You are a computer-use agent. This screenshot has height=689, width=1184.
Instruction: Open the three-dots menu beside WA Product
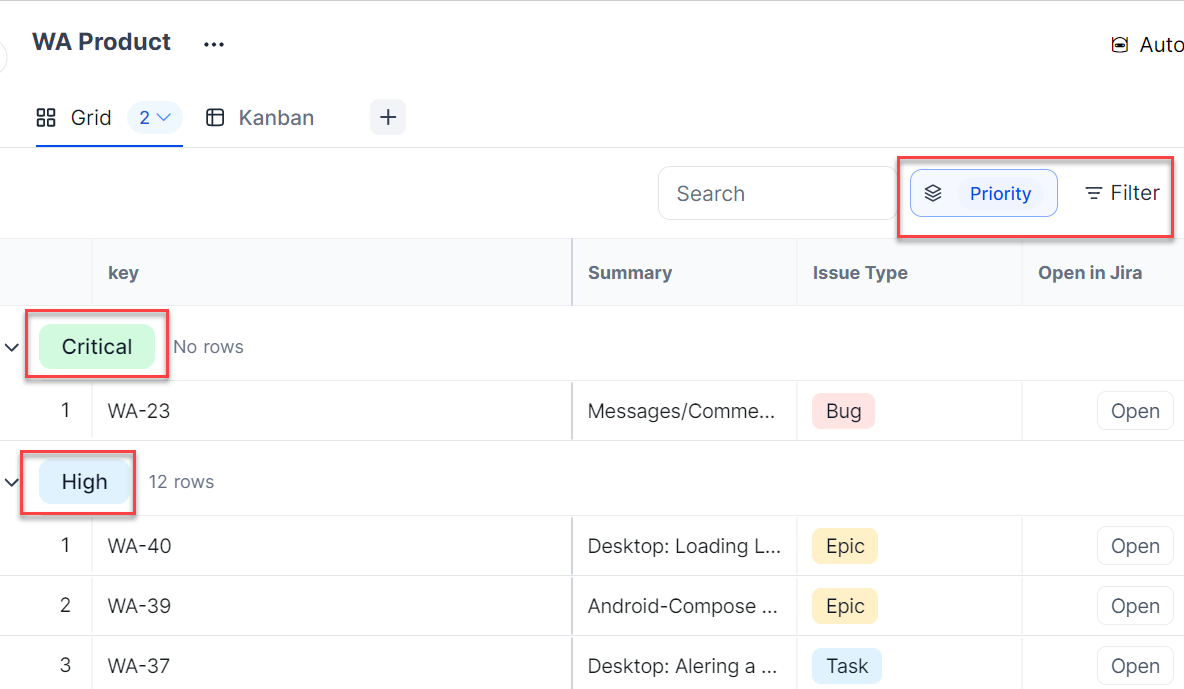pyautogui.click(x=214, y=44)
